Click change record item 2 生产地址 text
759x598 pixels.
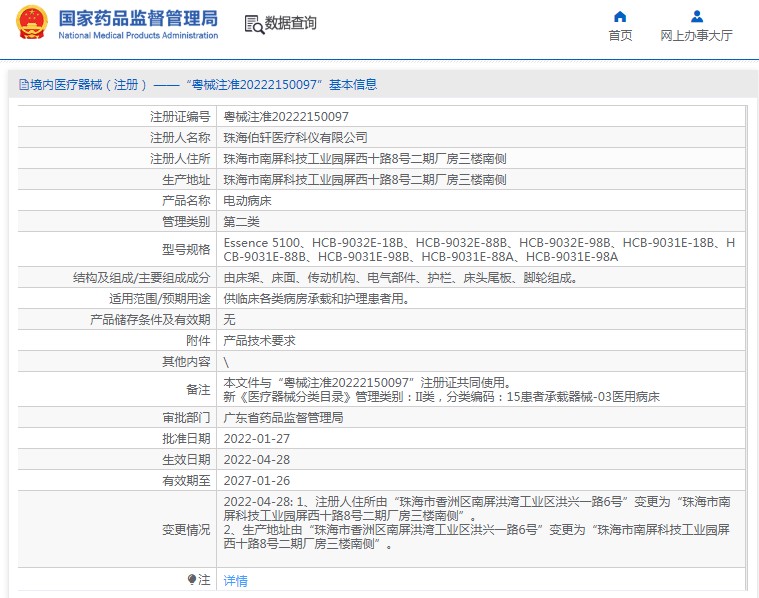(477, 537)
